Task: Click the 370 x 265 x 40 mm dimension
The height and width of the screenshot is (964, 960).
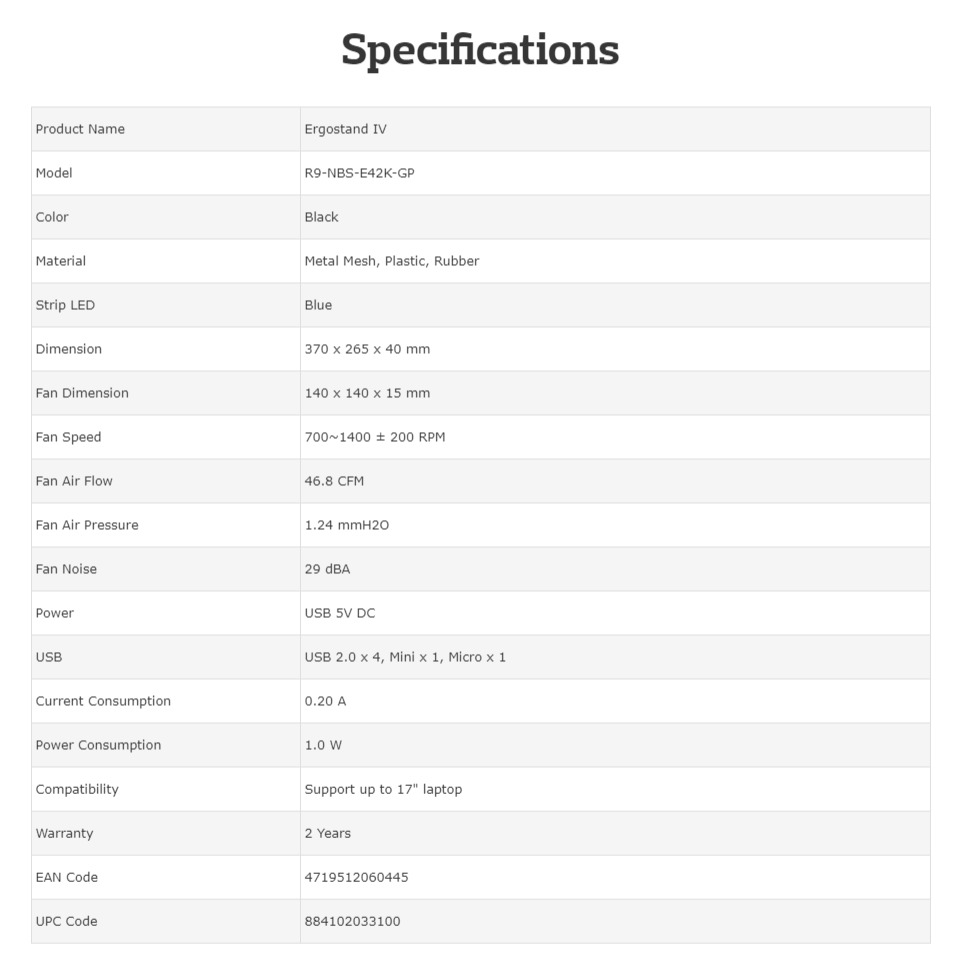Action: click(367, 349)
